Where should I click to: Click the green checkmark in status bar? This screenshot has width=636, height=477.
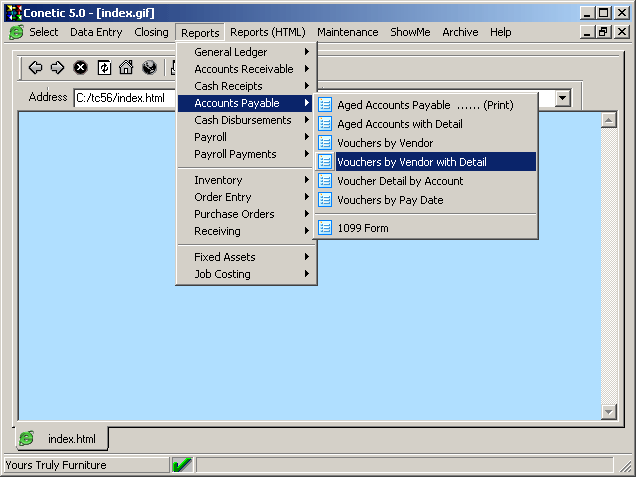coord(182,465)
